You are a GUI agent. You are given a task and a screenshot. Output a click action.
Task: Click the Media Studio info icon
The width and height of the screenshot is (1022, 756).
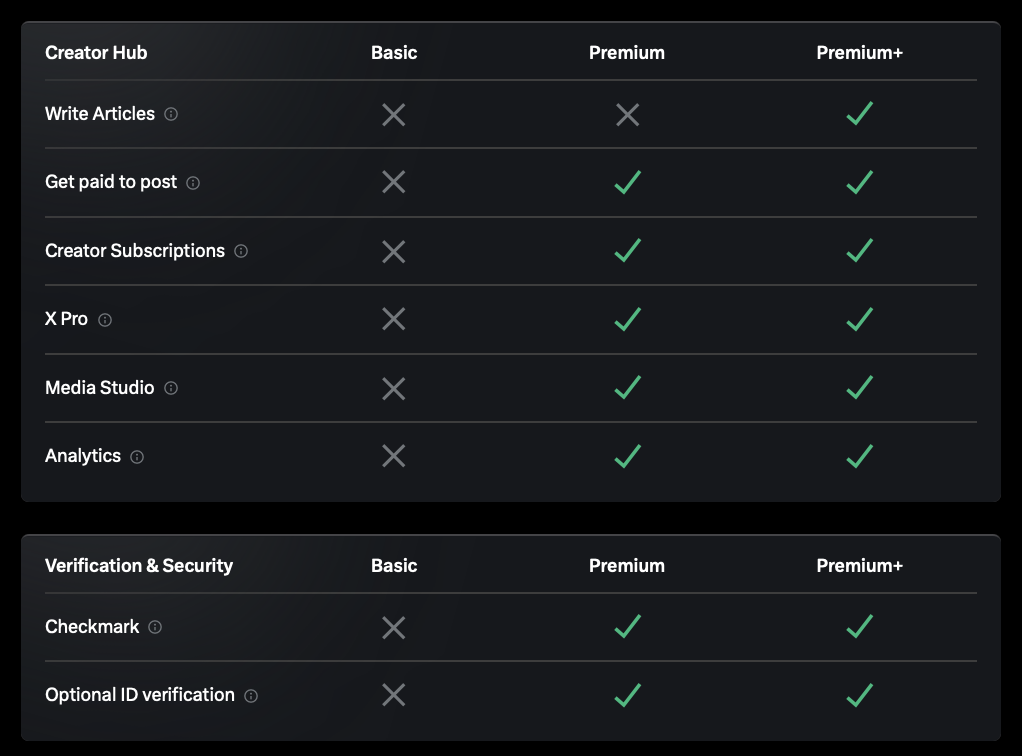tap(171, 388)
